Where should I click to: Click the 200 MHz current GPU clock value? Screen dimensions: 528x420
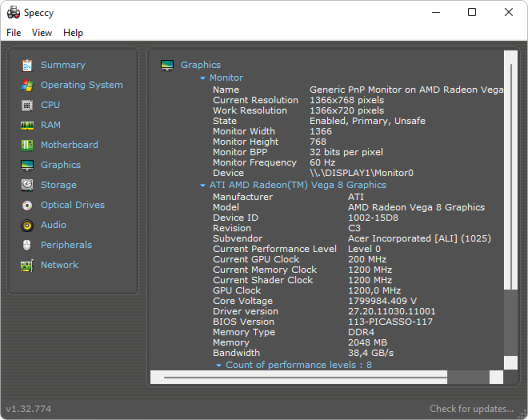[367, 260]
